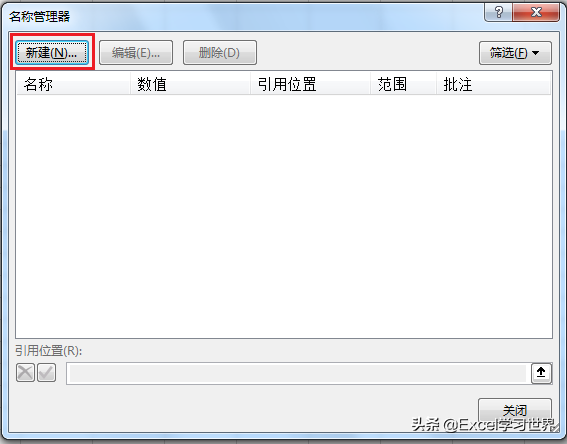
Task: Focus the 引用位置 reference input field
Action: click(x=298, y=373)
